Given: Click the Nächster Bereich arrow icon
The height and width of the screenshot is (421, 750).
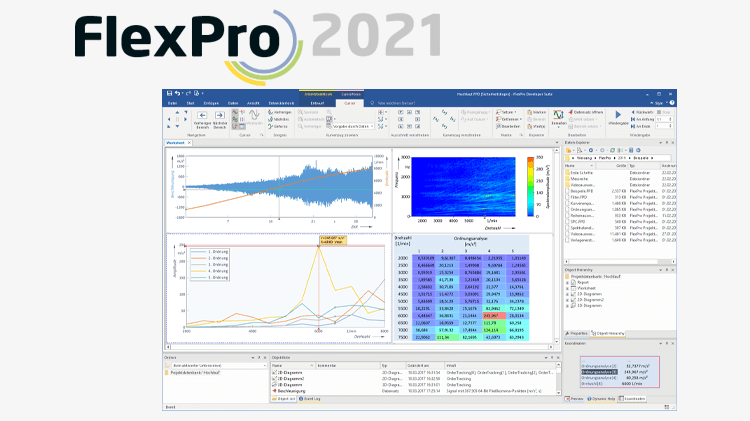Looking at the screenshot, I should coord(220,115).
